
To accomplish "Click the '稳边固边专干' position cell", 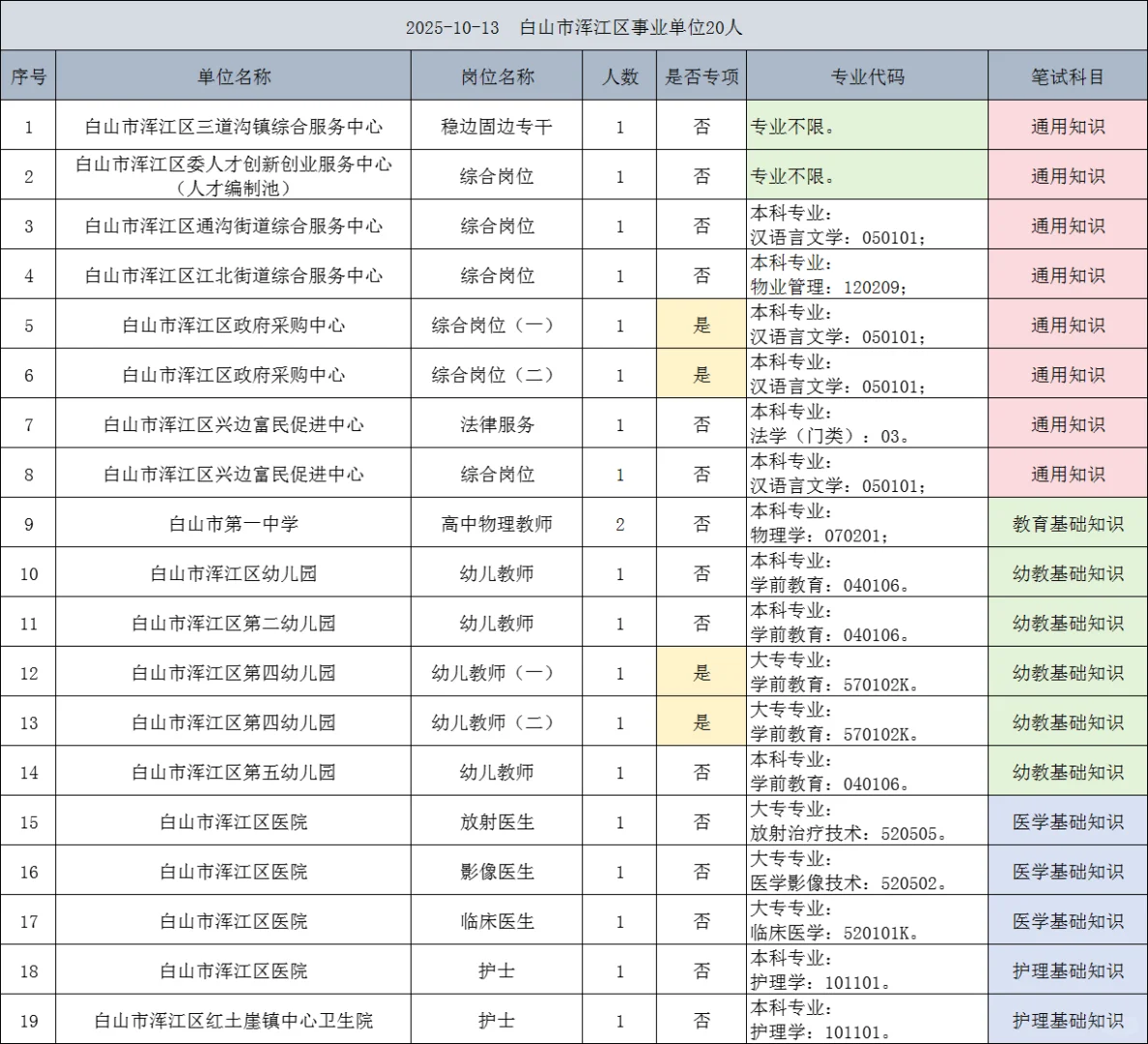I will (x=497, y=126).
